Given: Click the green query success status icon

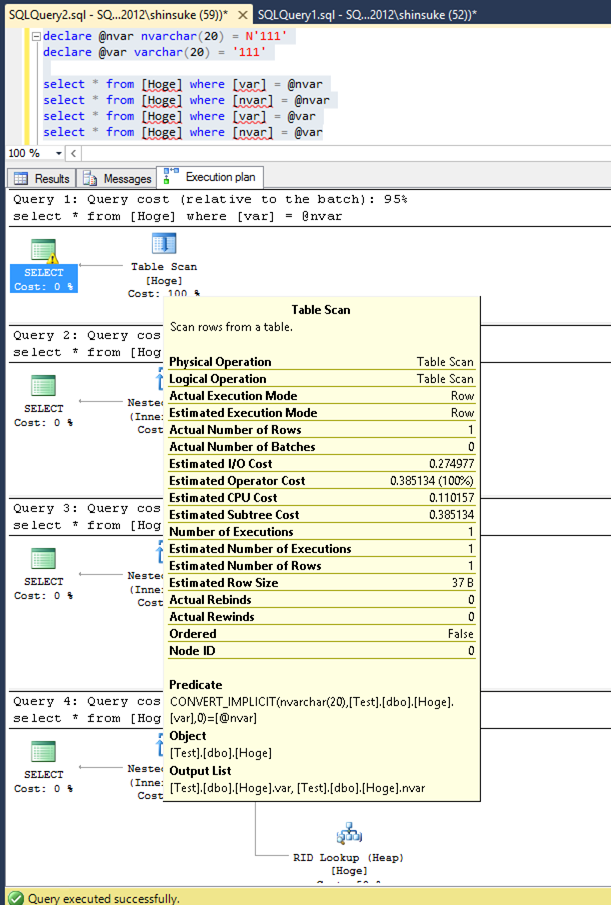Looking at the screenshot, I should pos(16,897).
